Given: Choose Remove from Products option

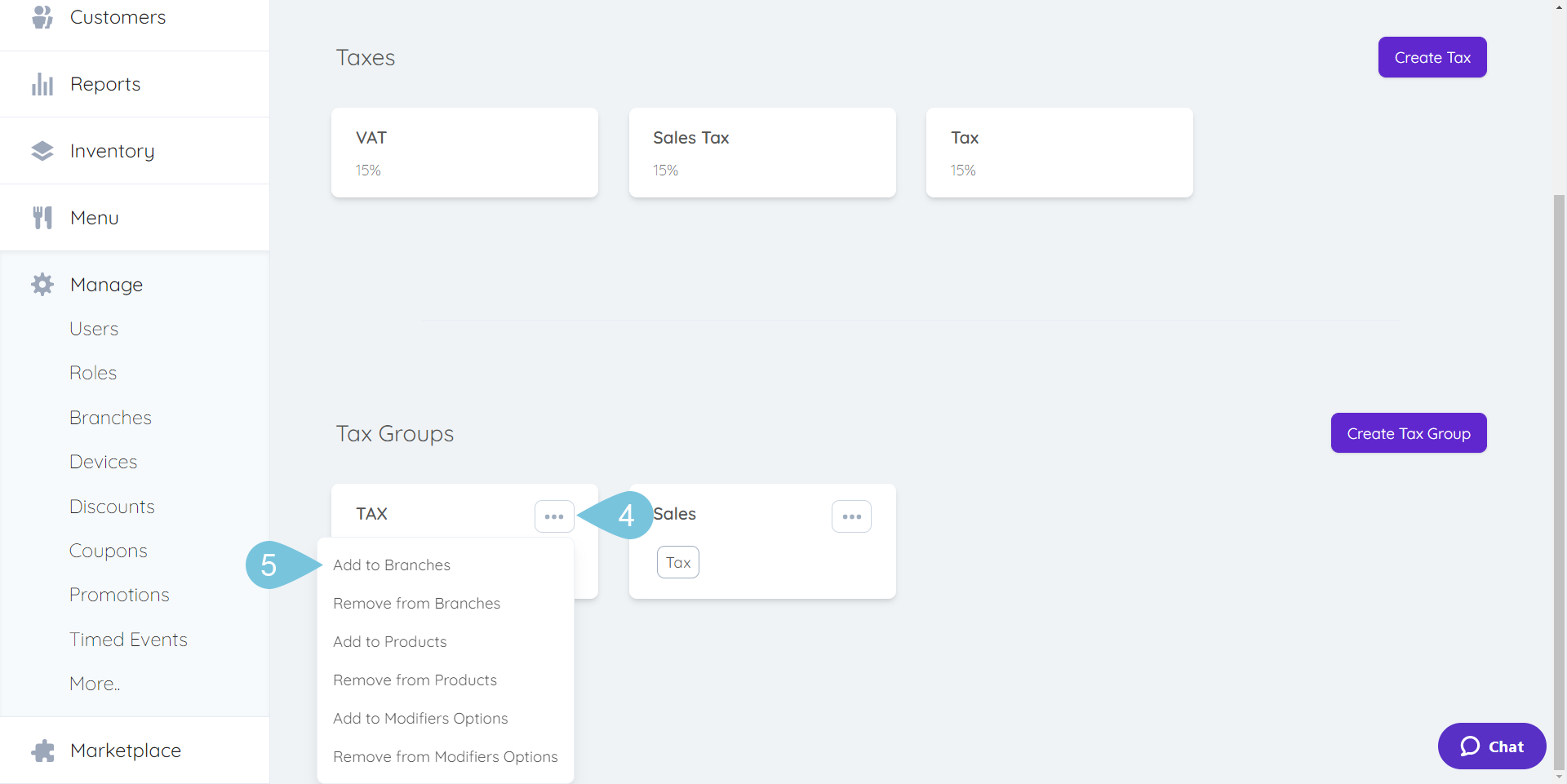Looking at the screenshot, I should [415, 680].
